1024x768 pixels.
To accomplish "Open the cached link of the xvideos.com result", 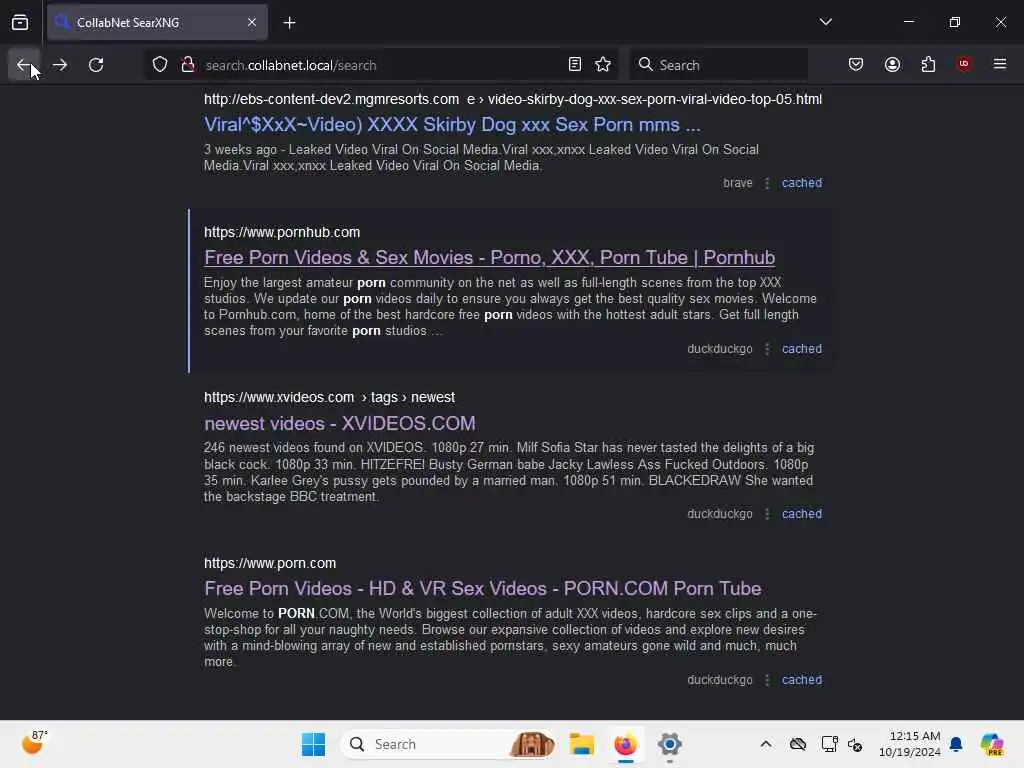I will coord(802,514).
